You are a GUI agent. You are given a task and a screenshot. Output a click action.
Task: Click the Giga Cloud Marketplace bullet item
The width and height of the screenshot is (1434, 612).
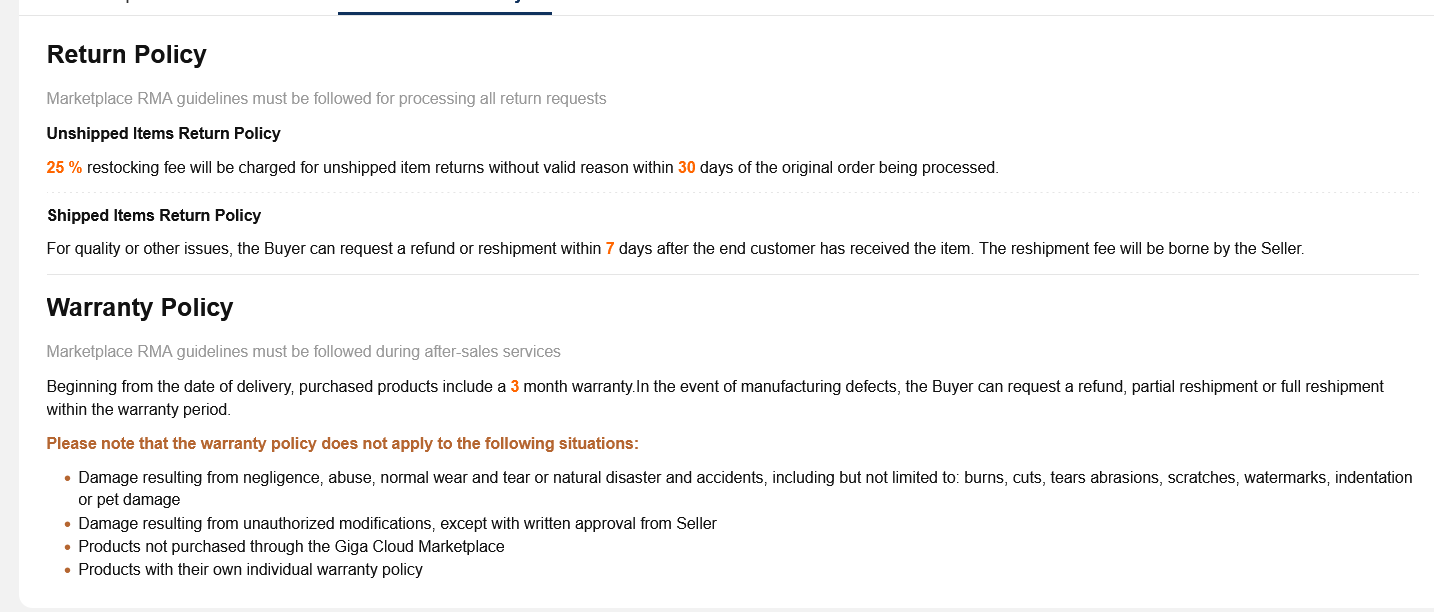pyautogui.click(x=291, y=547)
